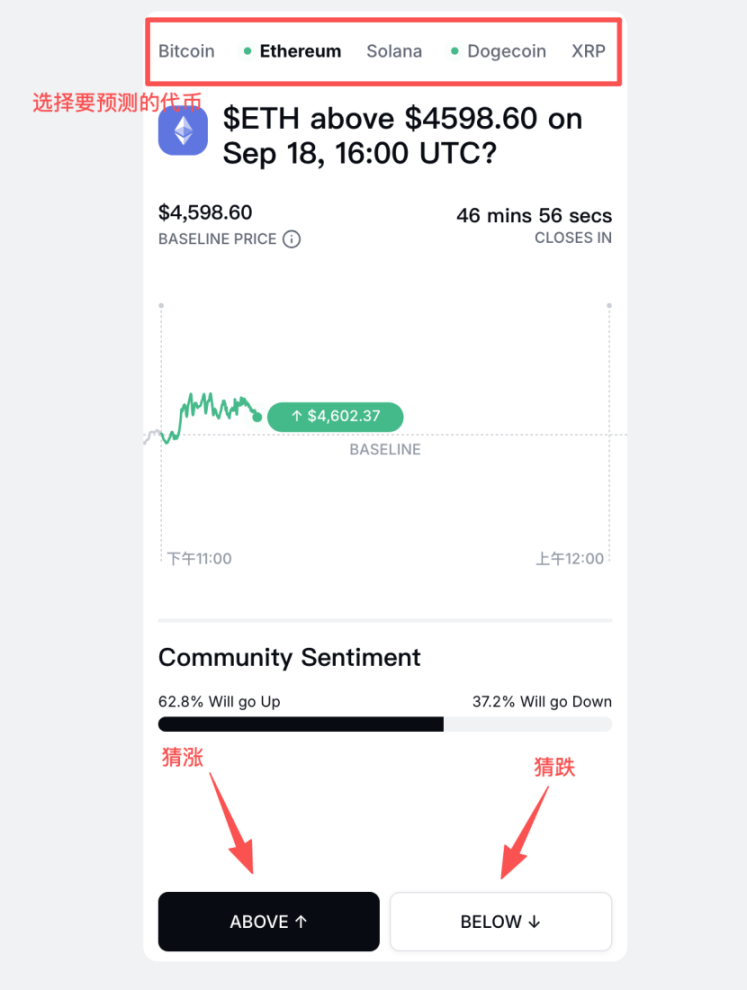Switch to the Bitcoin tab
The width and height of the screenshot is (747, 990).
[x=186, y=51]
